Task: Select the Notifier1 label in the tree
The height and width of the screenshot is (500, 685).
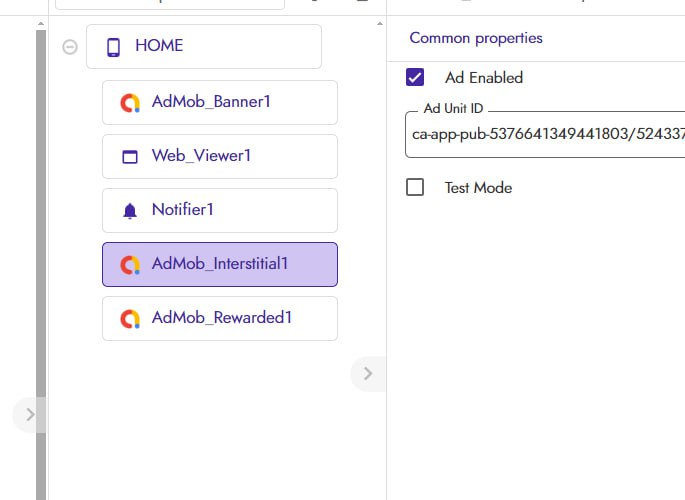Action: coord(183,210)
